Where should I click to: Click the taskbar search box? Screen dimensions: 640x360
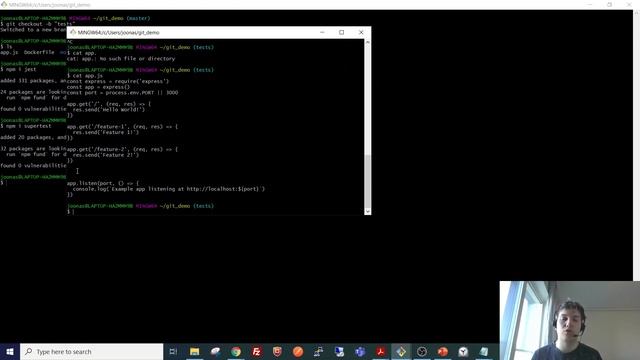[x=91, y=351]
